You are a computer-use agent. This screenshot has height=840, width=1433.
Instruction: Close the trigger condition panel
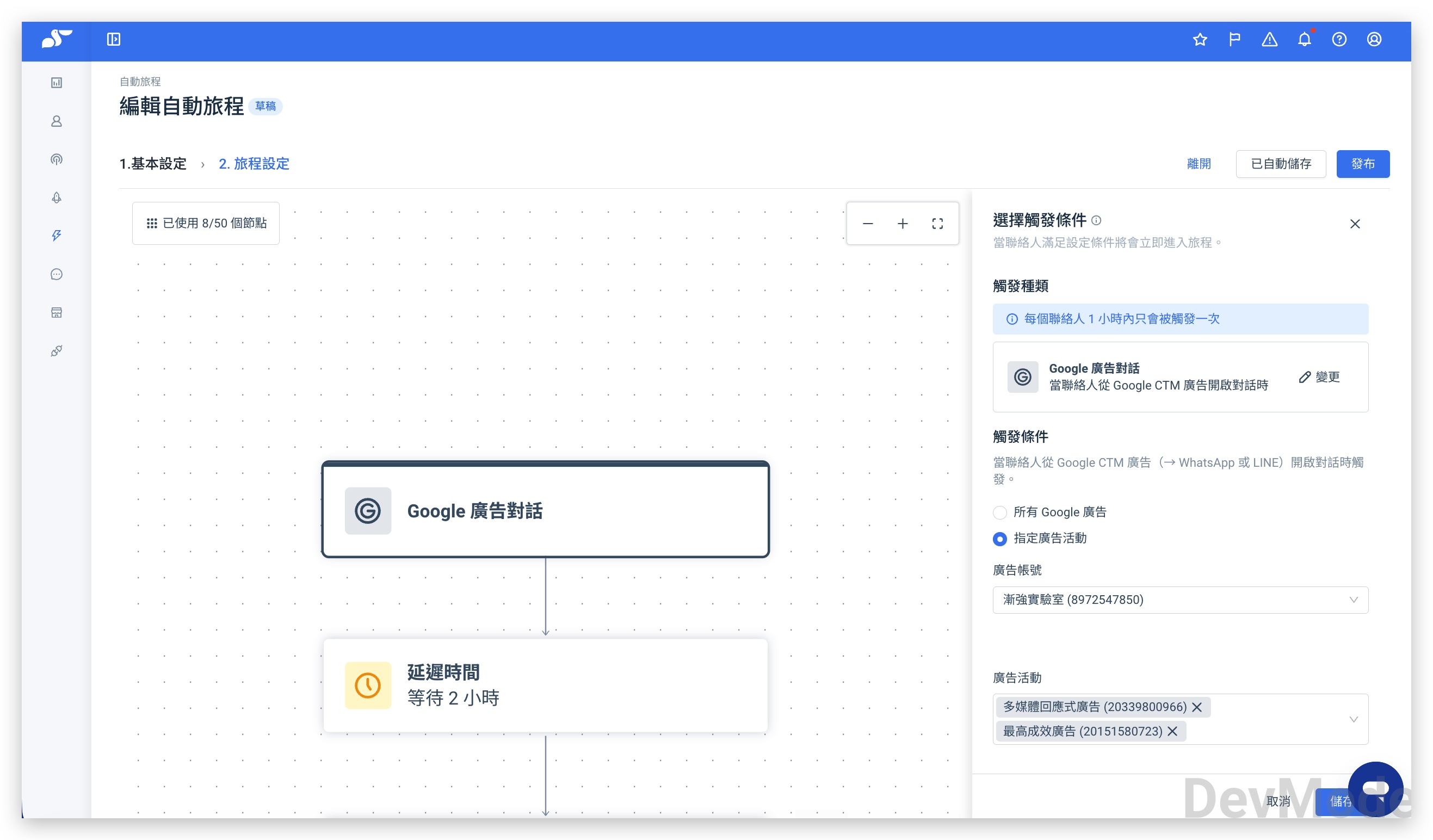tap(1355, 224)
